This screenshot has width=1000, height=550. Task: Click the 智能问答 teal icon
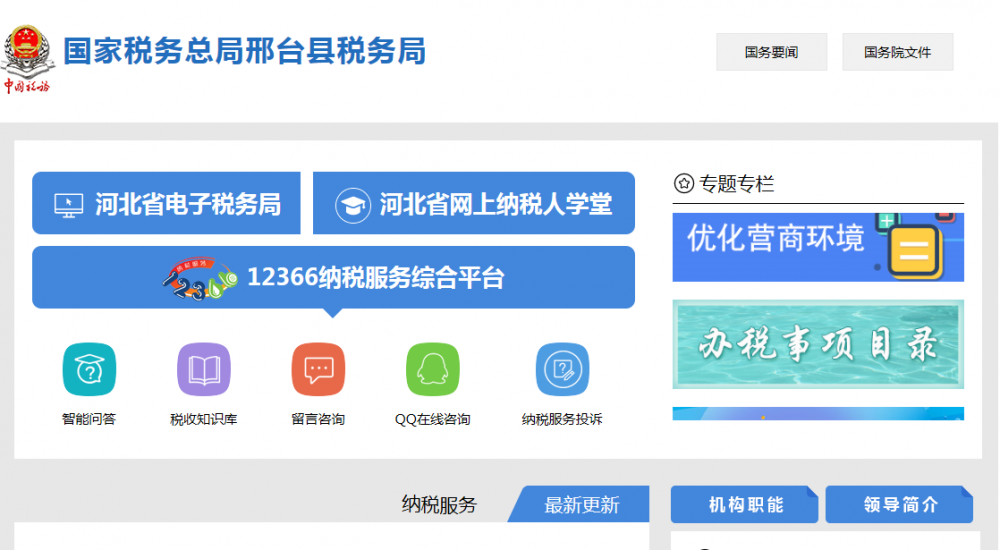pyautogui.click(x=89, y=370)
